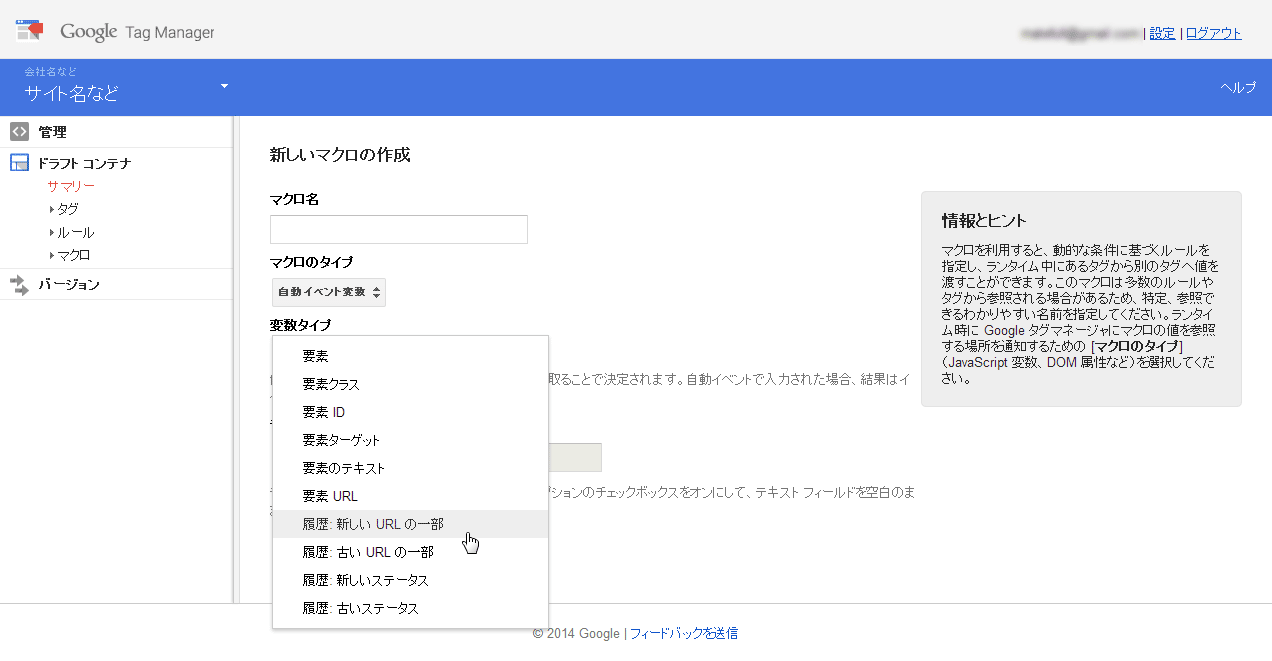Click the greyed text field behind the dropdown
The height and width of the screenshot is (661, 1272).
click(x=575, y=457)
